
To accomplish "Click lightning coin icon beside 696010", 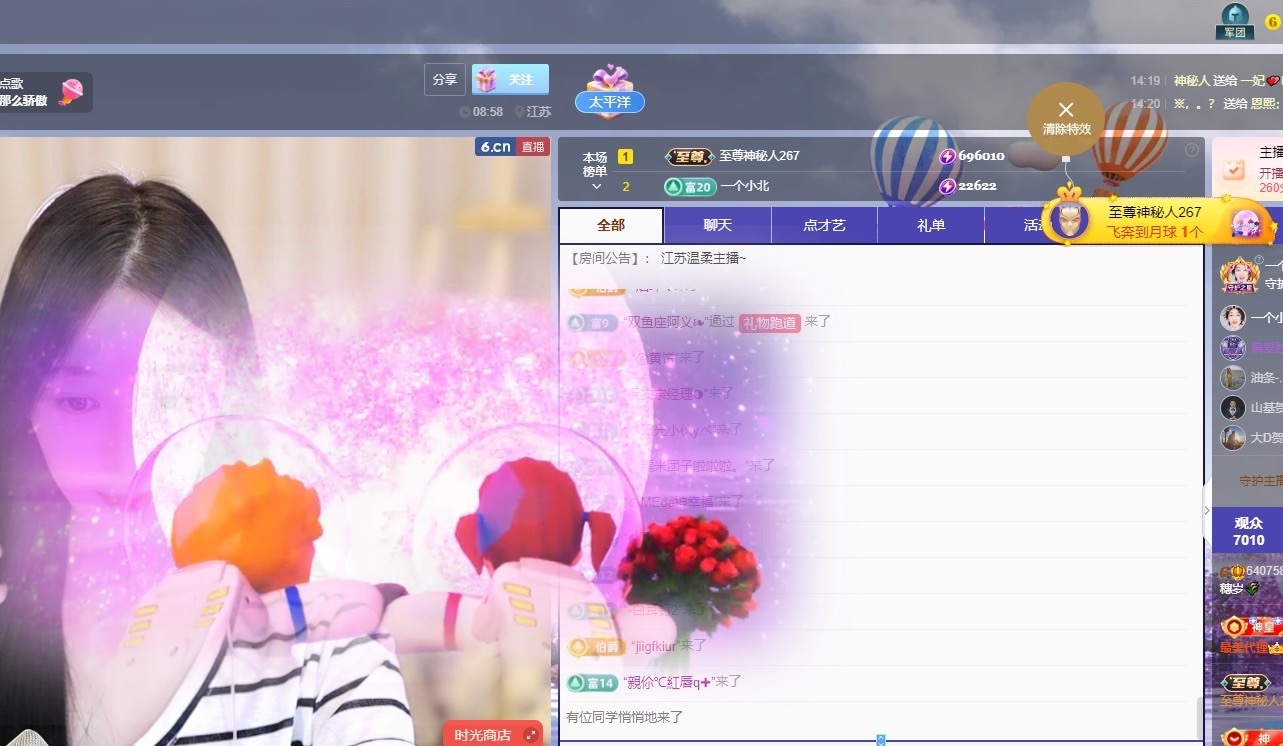I will click(x=947, y=156).
